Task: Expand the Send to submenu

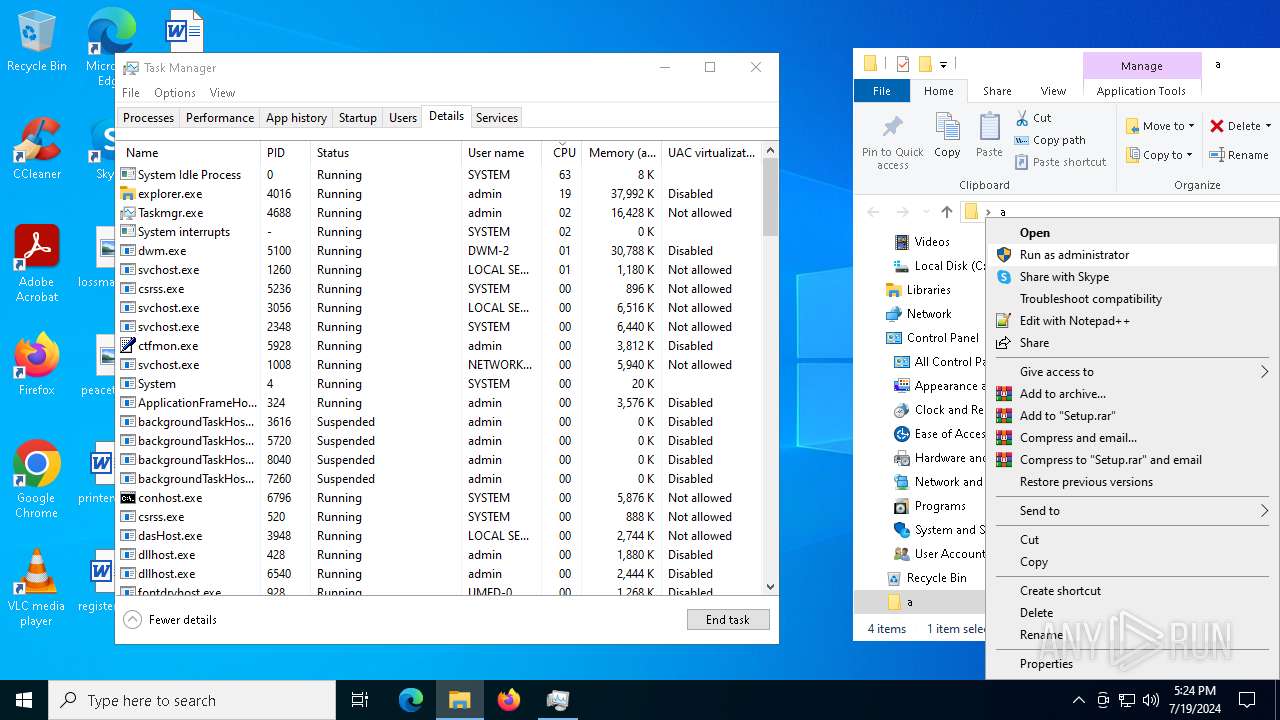Action: [1132, 511]
